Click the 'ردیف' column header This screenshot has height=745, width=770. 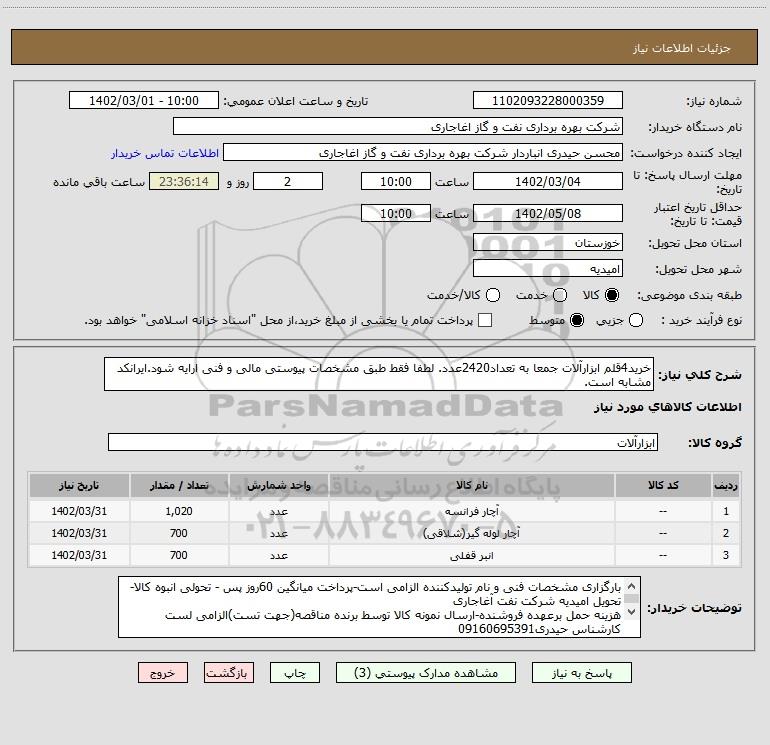point(726,485)
